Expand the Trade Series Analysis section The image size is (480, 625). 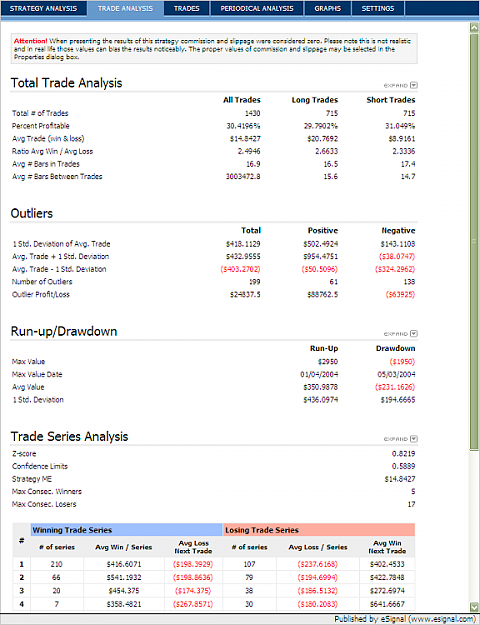400,439
